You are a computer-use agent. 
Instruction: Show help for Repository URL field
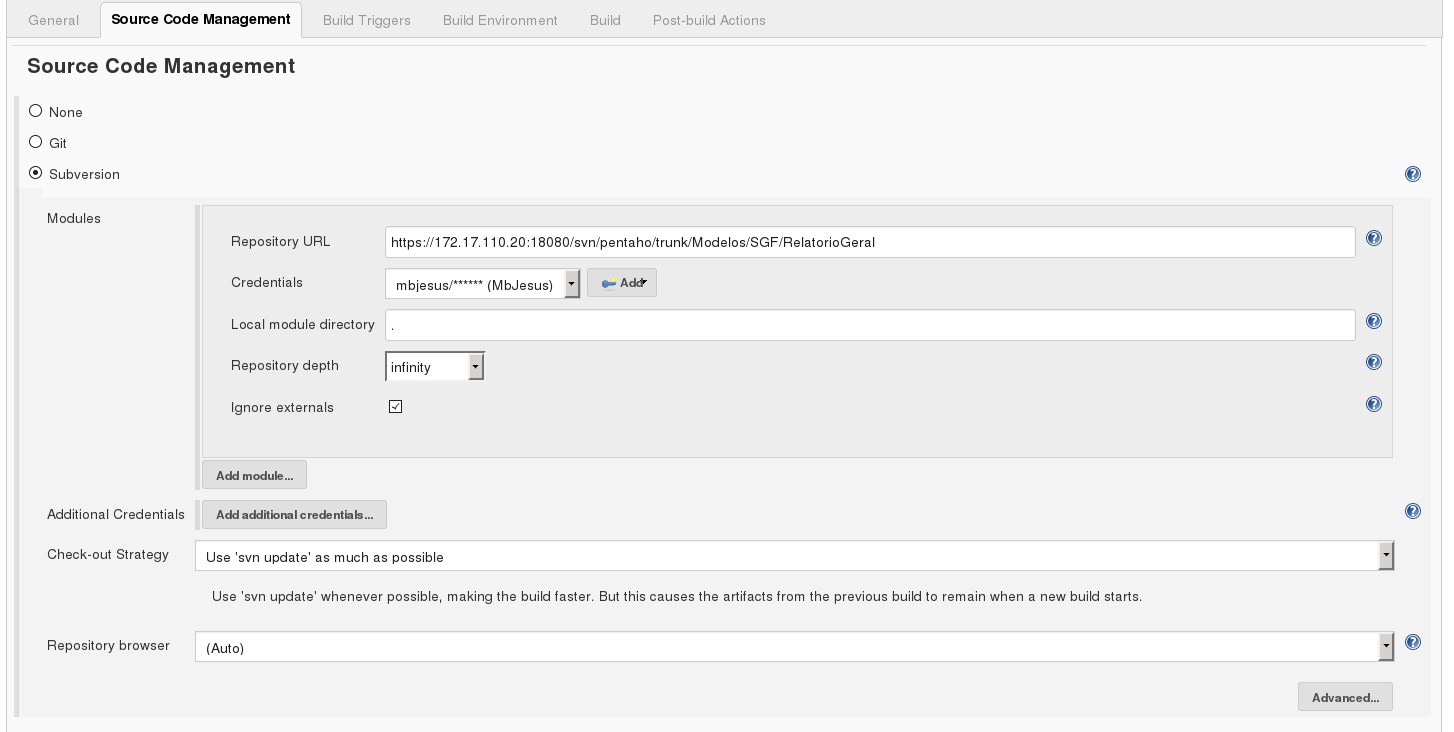(x=1373, y=239)
